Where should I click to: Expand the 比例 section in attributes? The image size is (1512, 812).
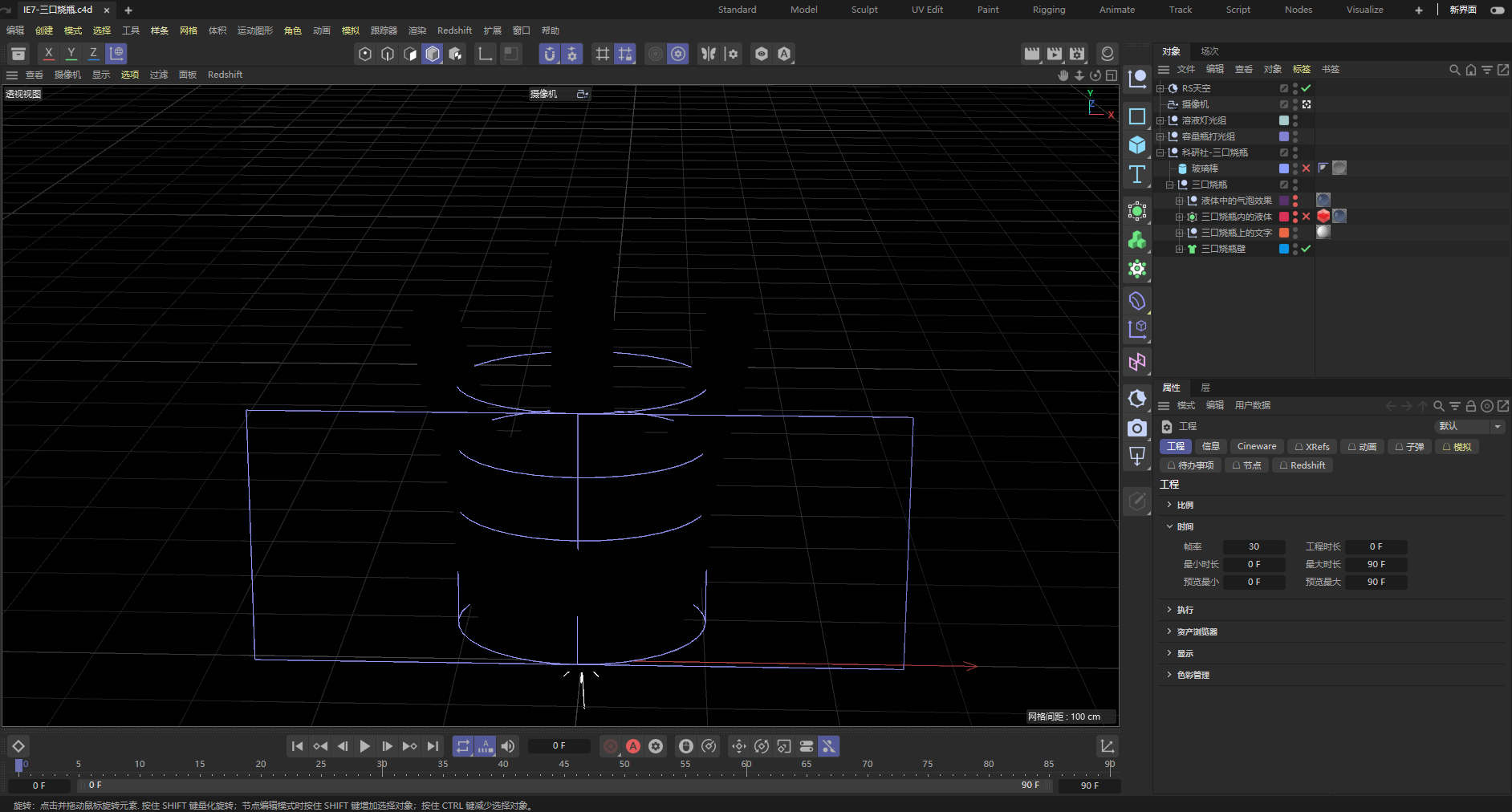[1169, 505]
